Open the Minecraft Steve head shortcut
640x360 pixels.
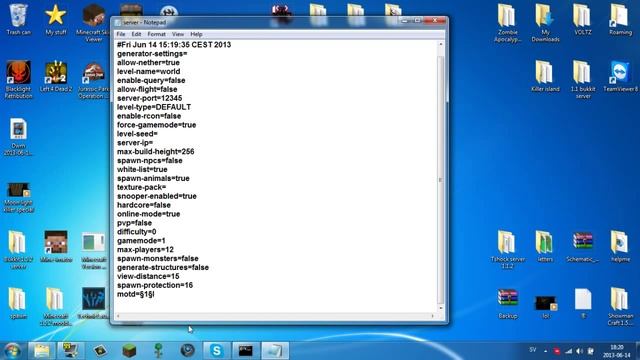pyautogui.click(x=56, y=247)
